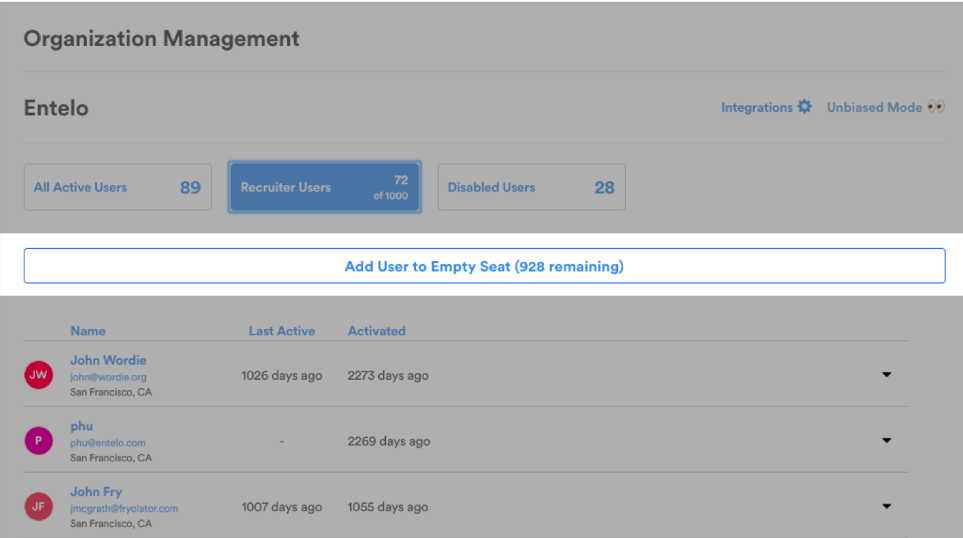Open the phu user name link
The height and width of the screenshot is (538, 963).
81,426
